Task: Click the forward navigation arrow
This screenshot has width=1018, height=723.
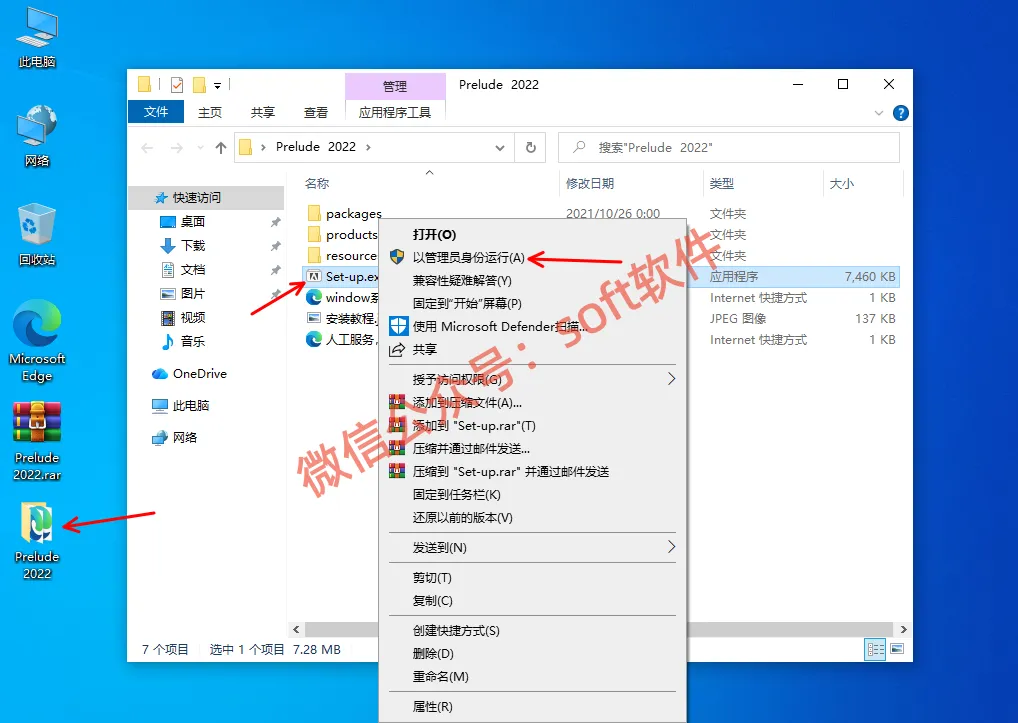Action: click(x=176, y=148)
